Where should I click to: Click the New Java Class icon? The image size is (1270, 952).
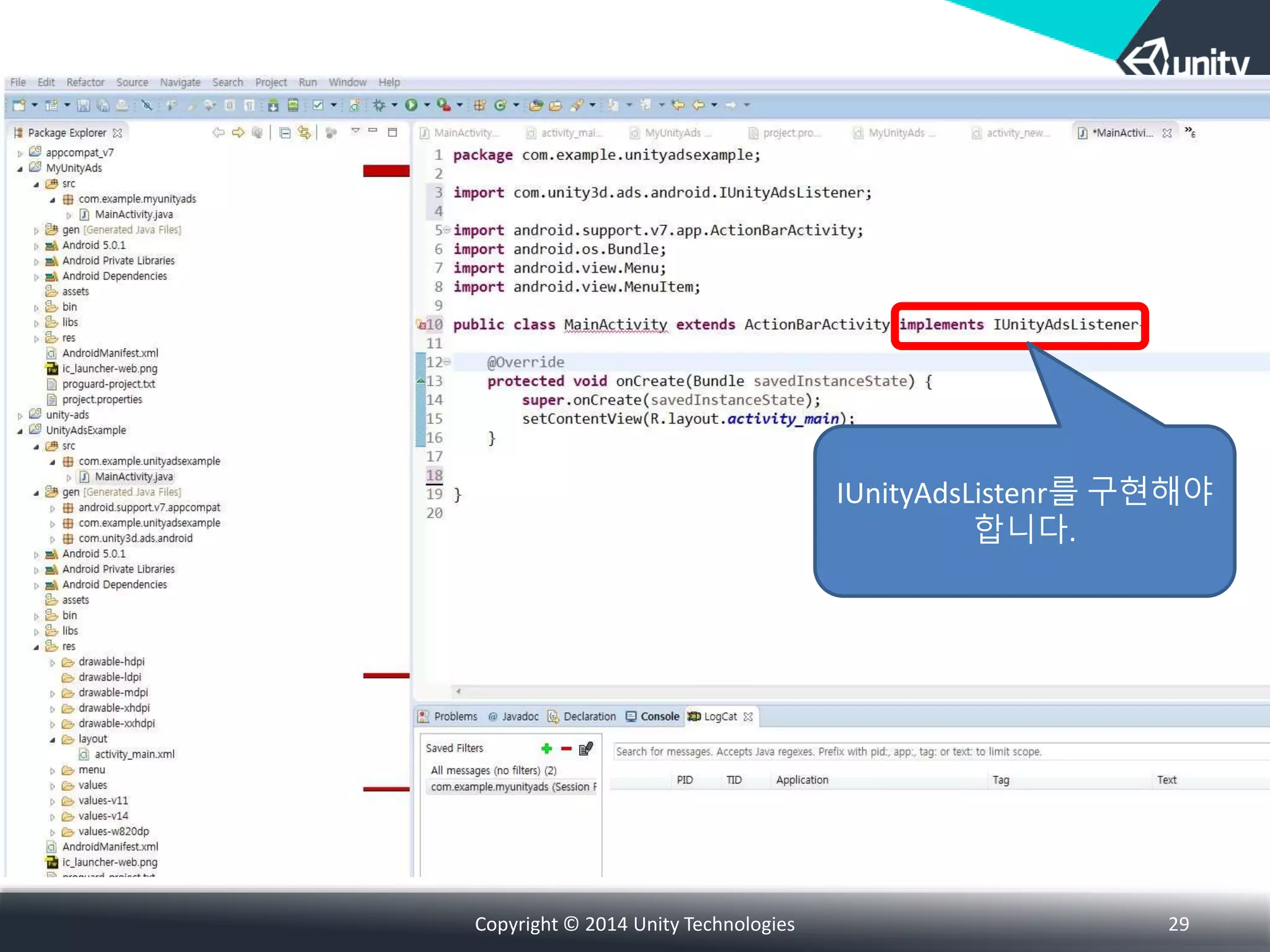tap(500, 105)
